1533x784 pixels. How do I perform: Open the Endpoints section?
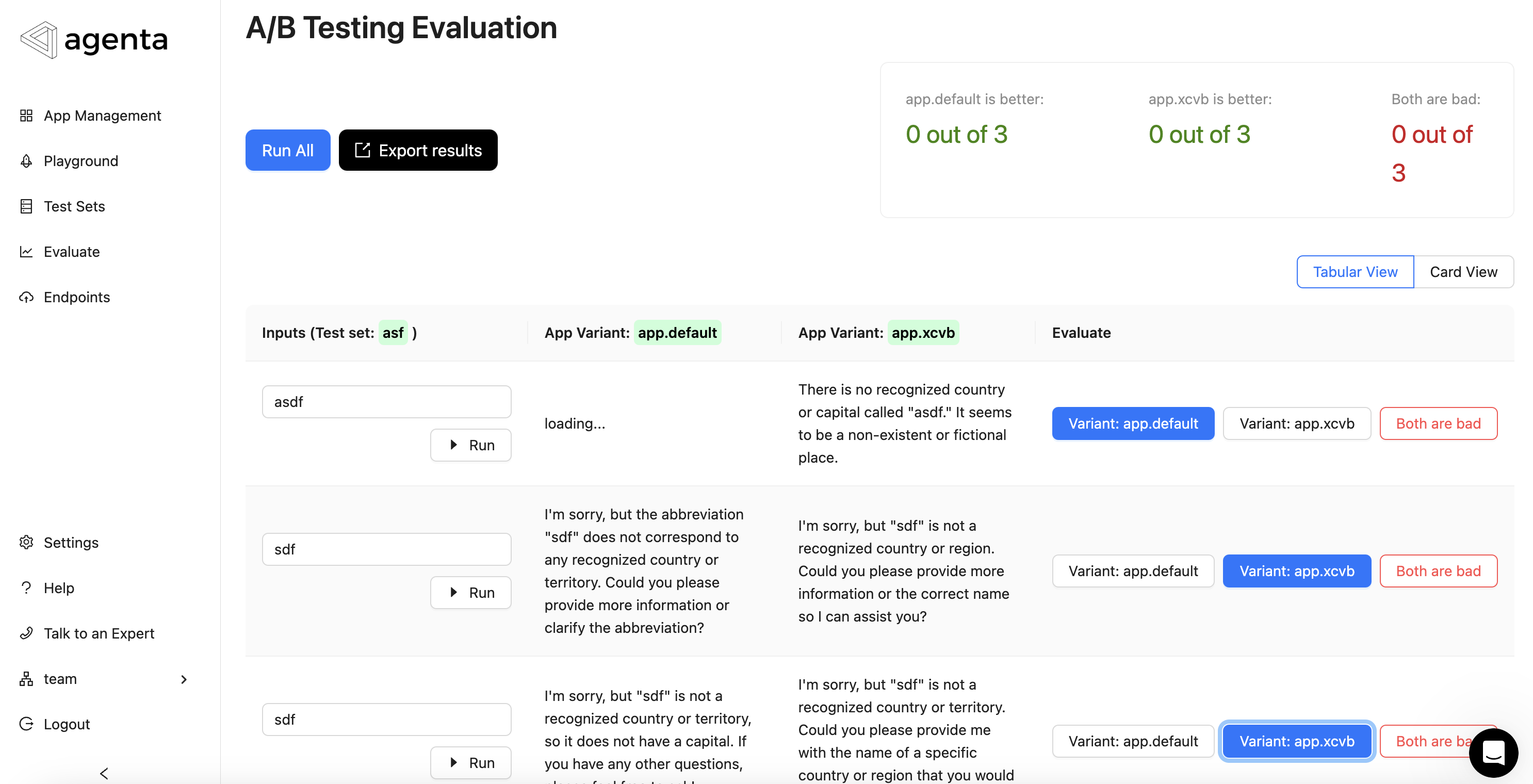click(76, 297)
